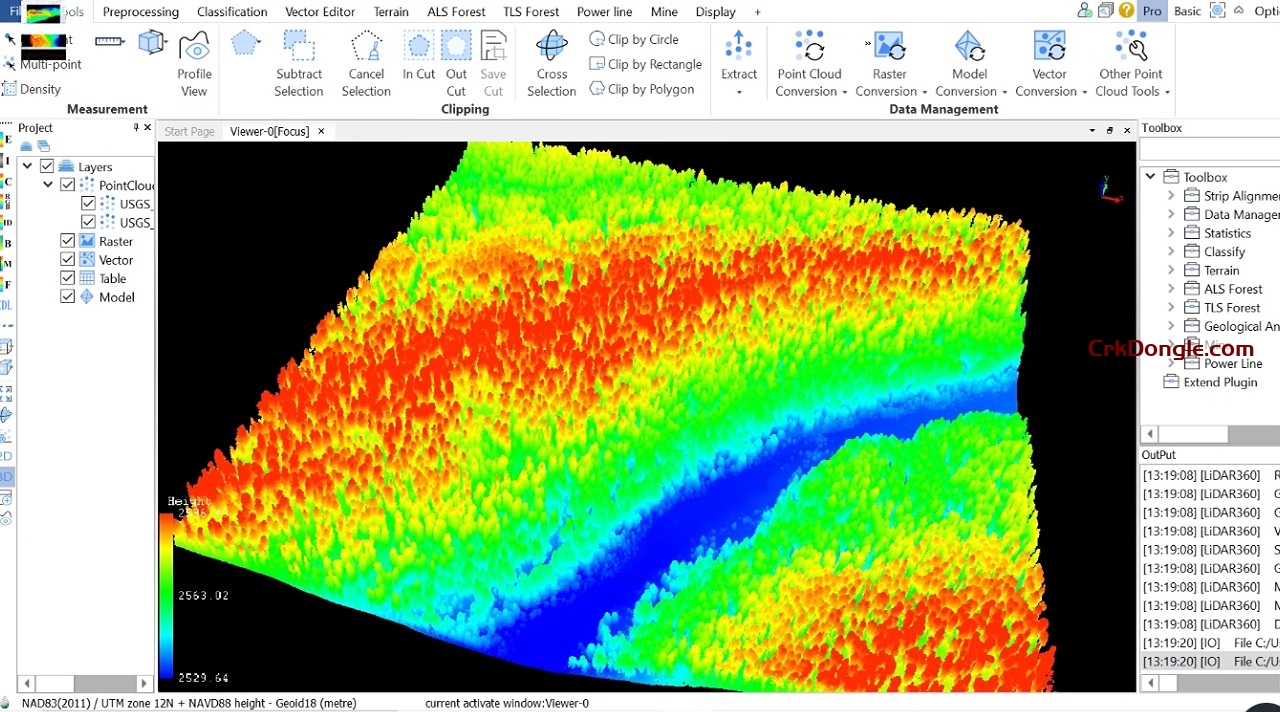The height and width of the screenshot is (712, 1280).
Task: Switch to the Classification ribbon tab
Action: tap(232, 11)
